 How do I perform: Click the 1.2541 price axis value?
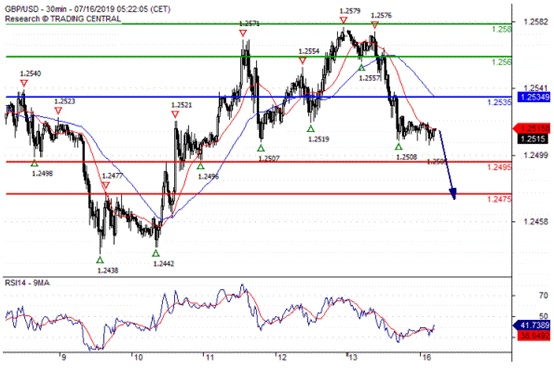[536, 88]
